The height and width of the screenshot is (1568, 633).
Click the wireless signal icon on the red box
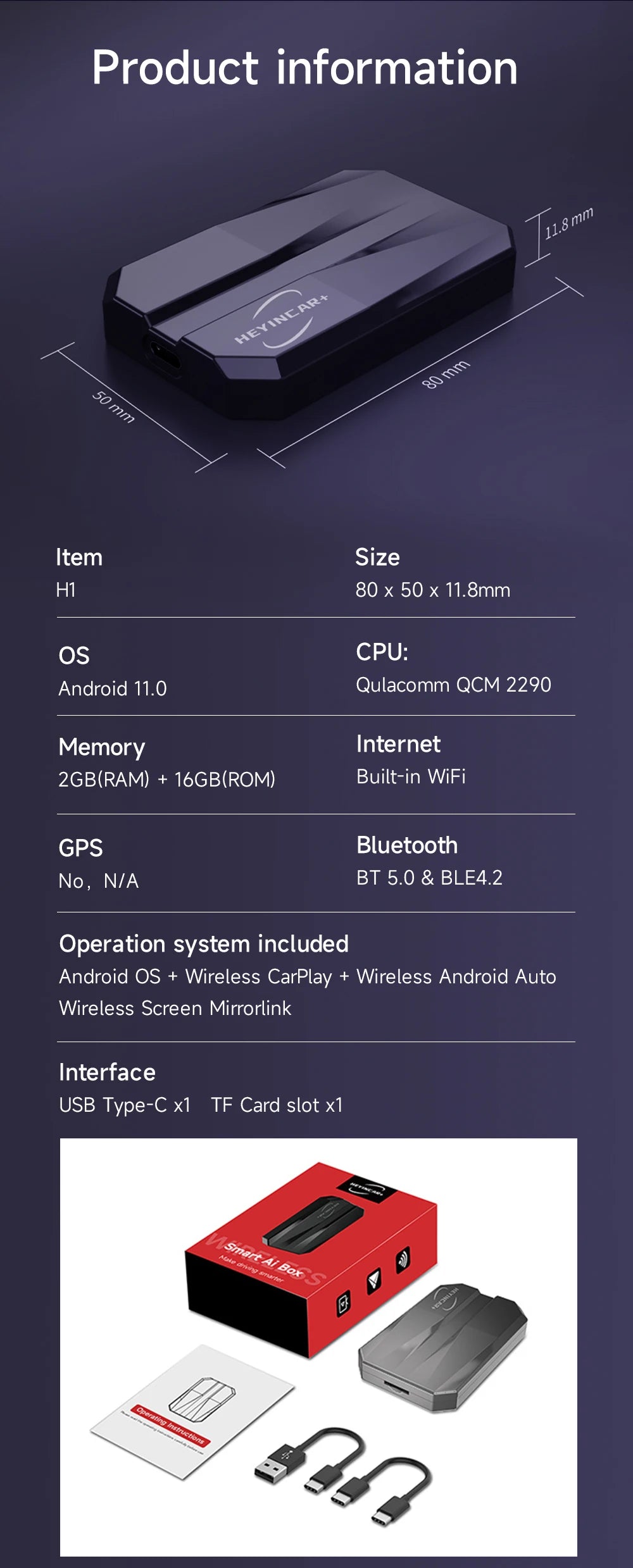tap(403, 1260)
